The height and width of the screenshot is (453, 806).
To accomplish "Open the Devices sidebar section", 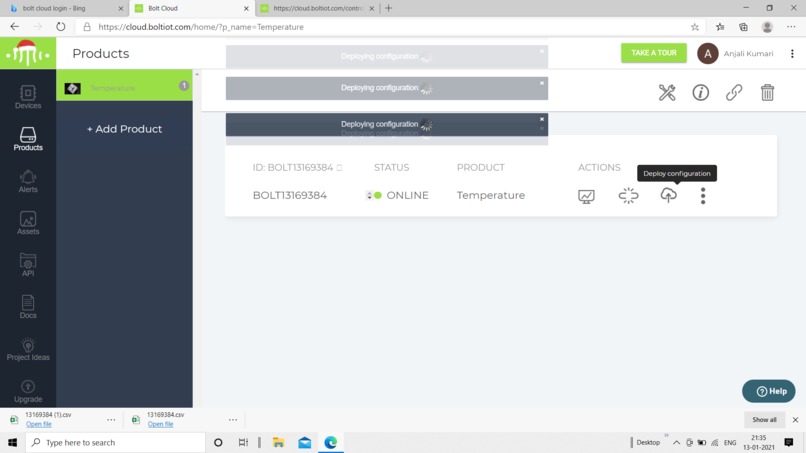I will (x=28, y=97).
